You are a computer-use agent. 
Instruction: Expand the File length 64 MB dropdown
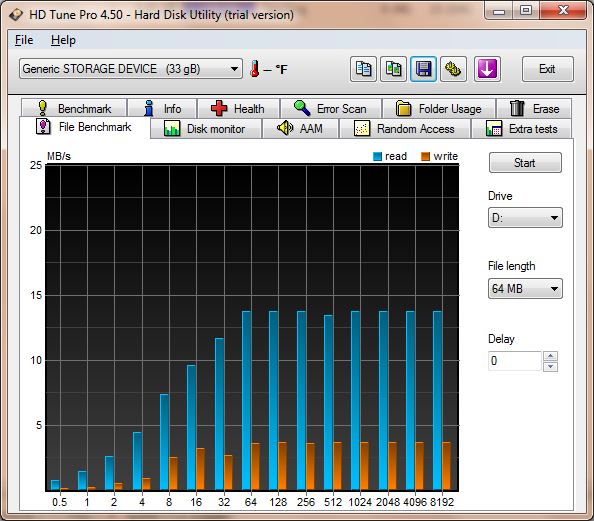(x=525, y=289)
